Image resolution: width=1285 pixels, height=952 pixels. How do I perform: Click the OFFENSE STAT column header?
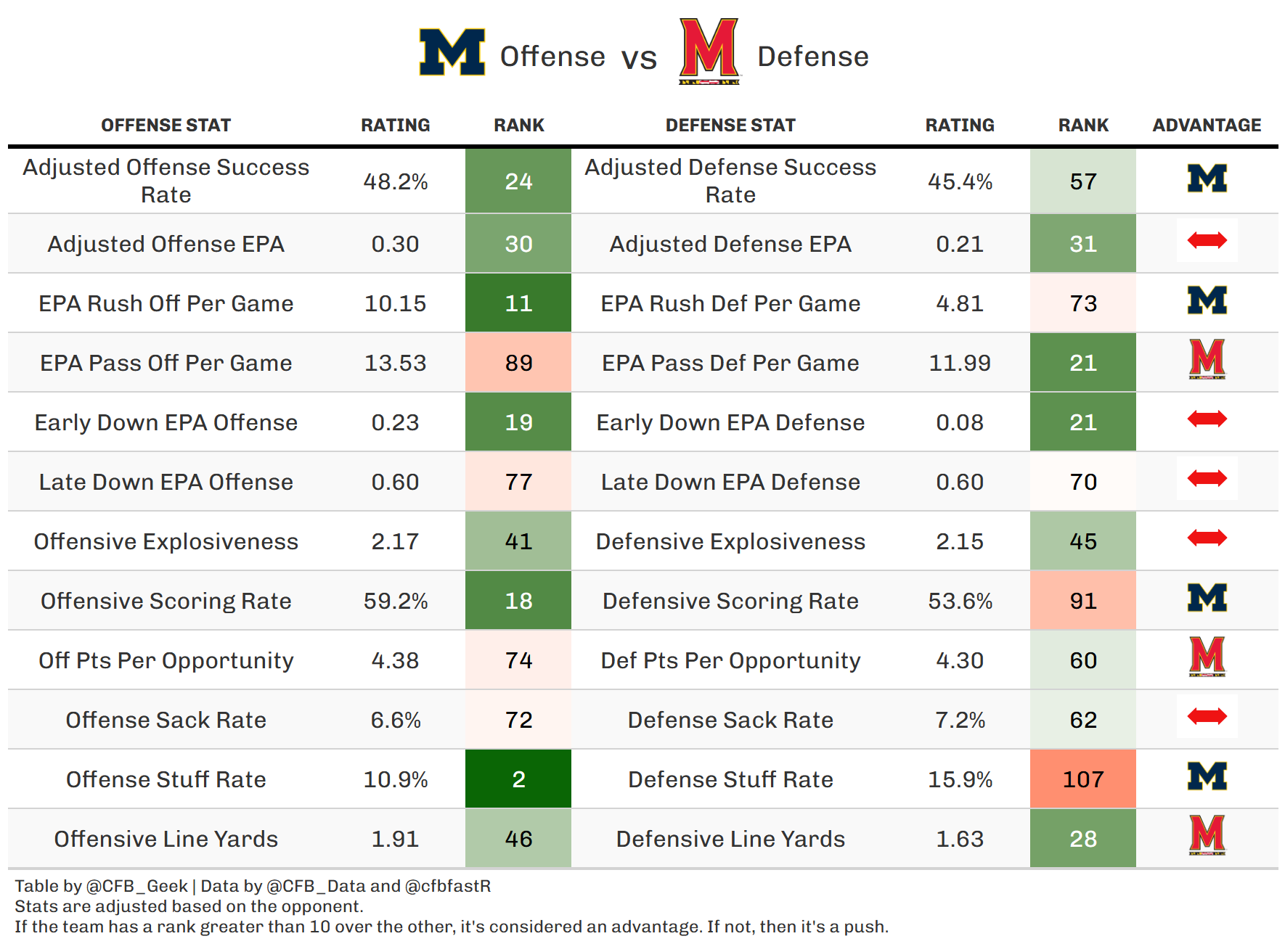tap(166, 126)
